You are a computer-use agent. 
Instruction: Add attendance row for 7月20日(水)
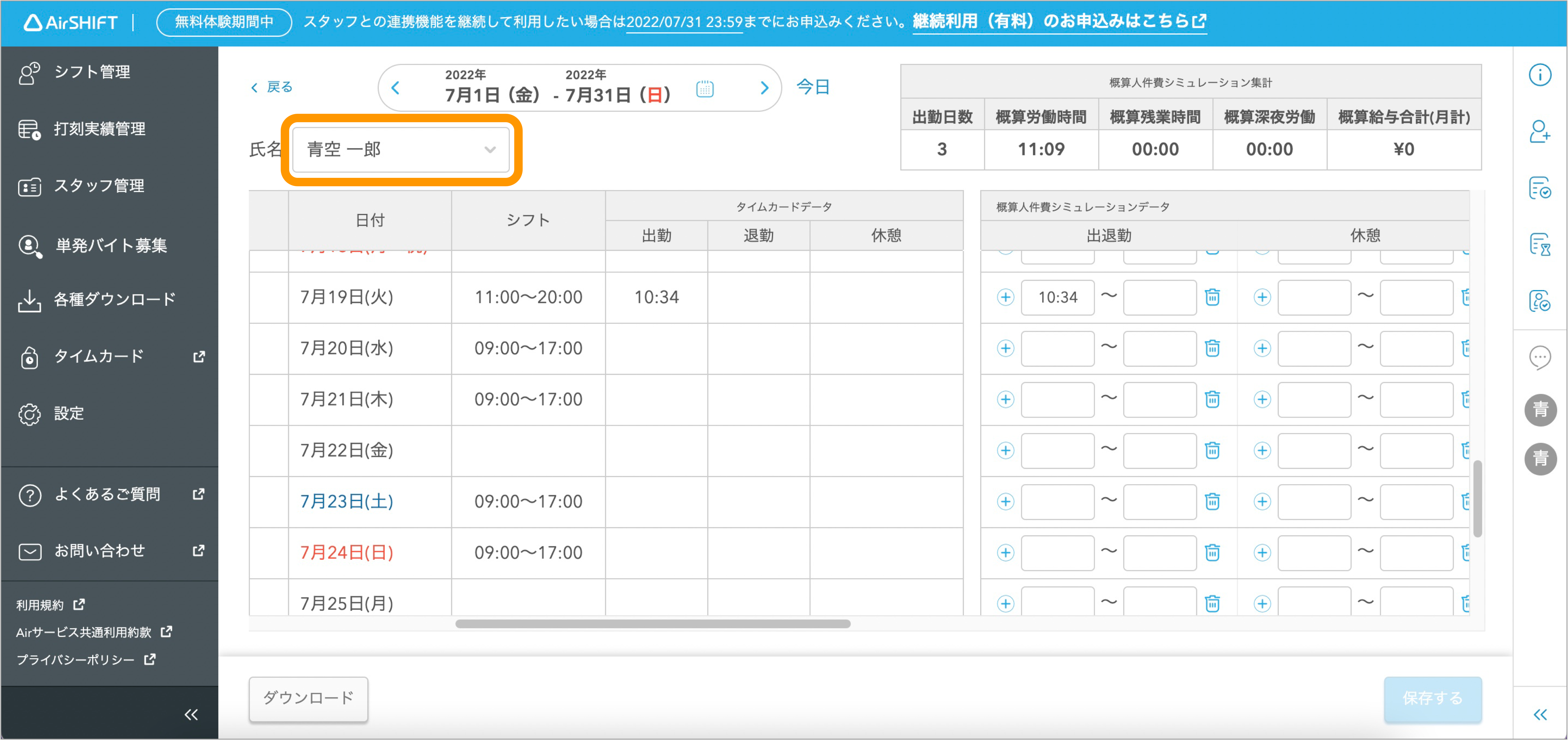point(1005,349)
